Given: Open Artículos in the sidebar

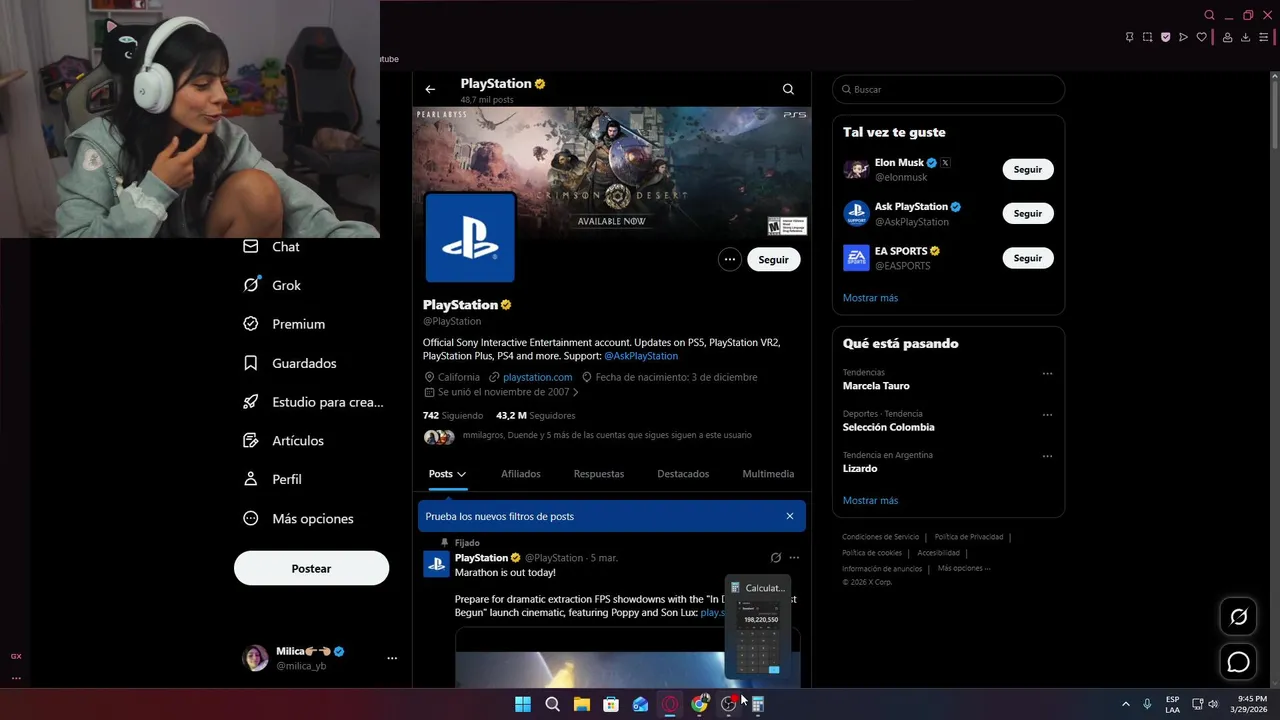Looking at the screenshot, I should pyautogui.click(x=284, y=440).
